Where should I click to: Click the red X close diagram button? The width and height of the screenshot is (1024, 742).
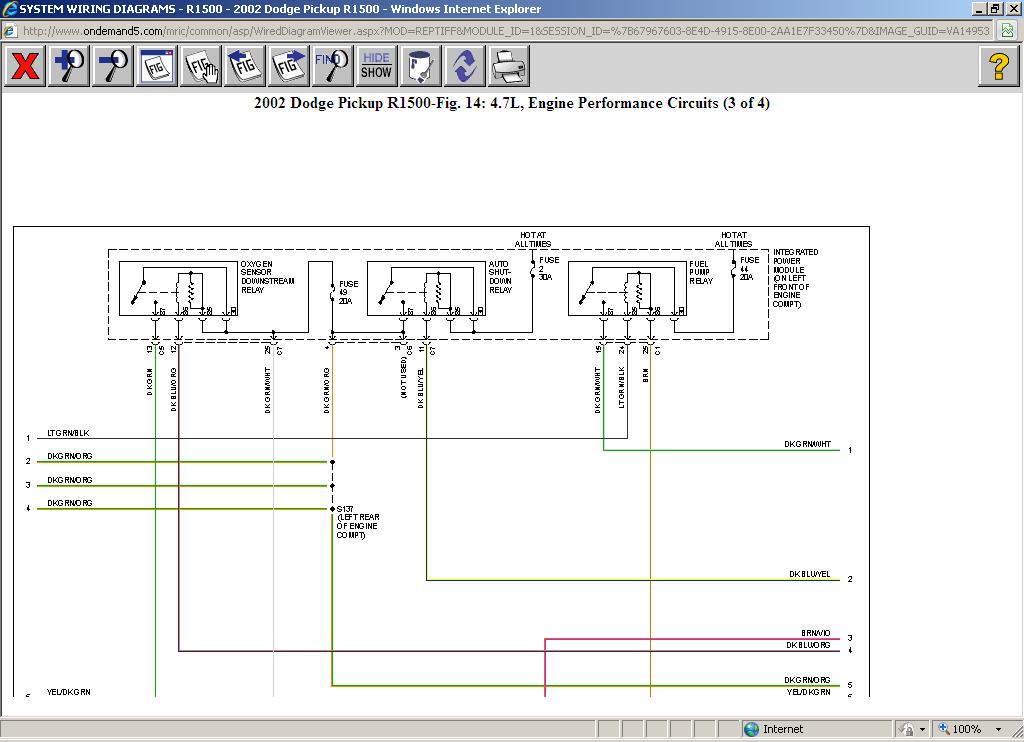tap(25, 67)
